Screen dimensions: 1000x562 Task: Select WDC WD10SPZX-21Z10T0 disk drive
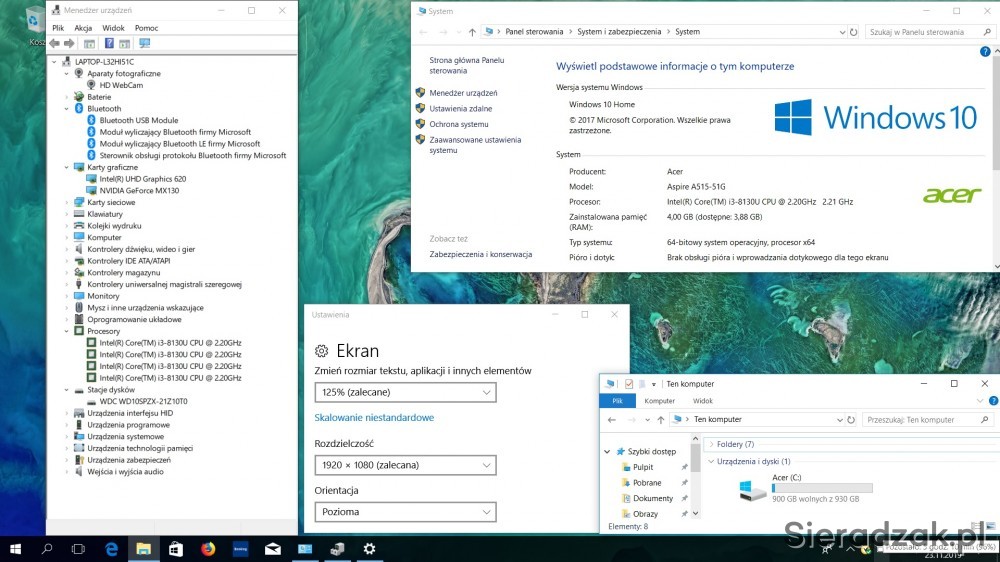point(143,401)
